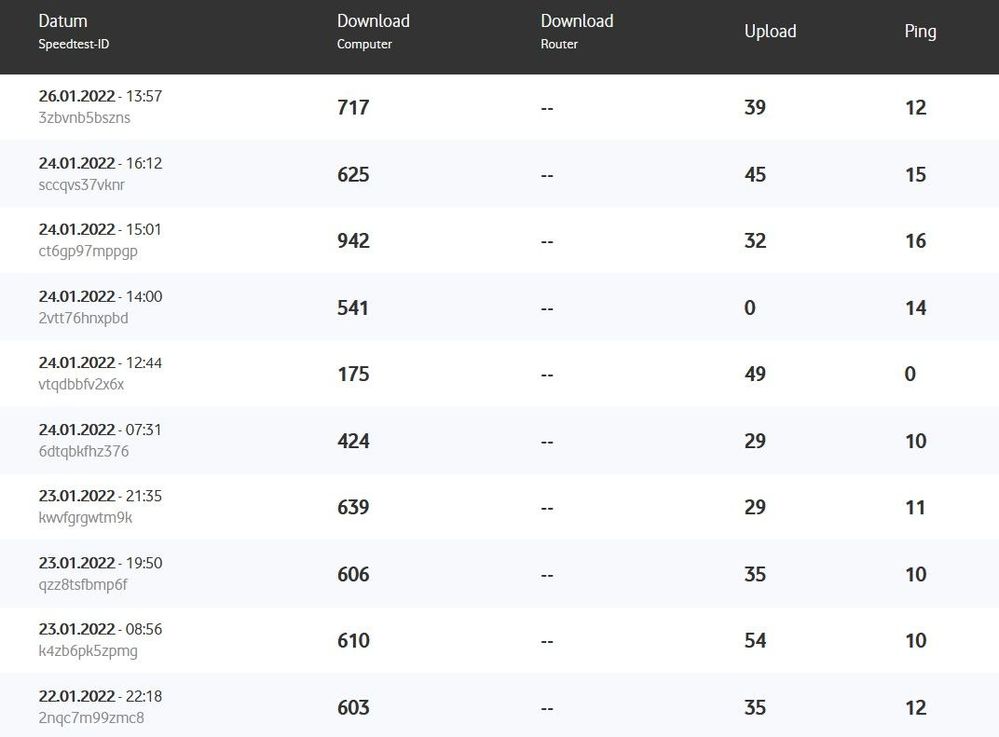Click the download value 717

point(353,107)
